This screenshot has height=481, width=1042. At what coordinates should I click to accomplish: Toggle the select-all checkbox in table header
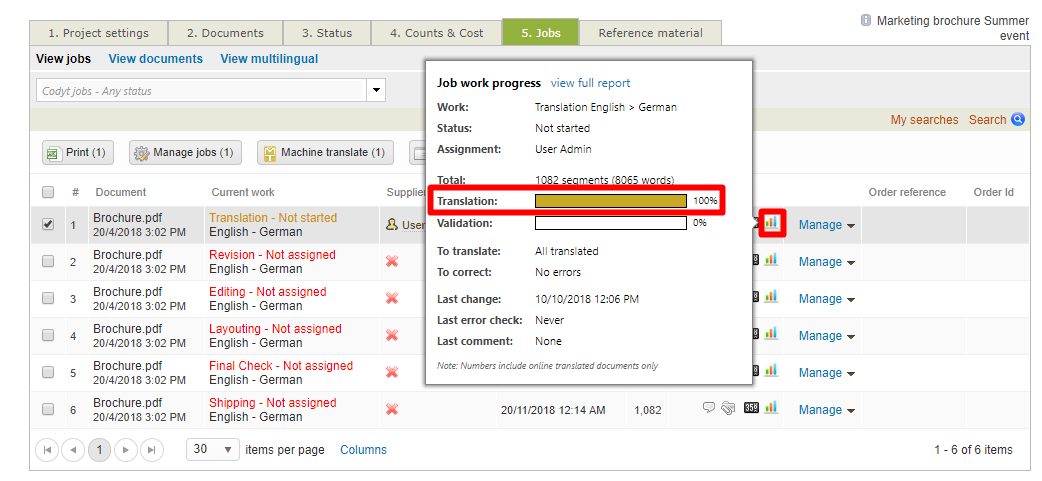click(48, 192)
